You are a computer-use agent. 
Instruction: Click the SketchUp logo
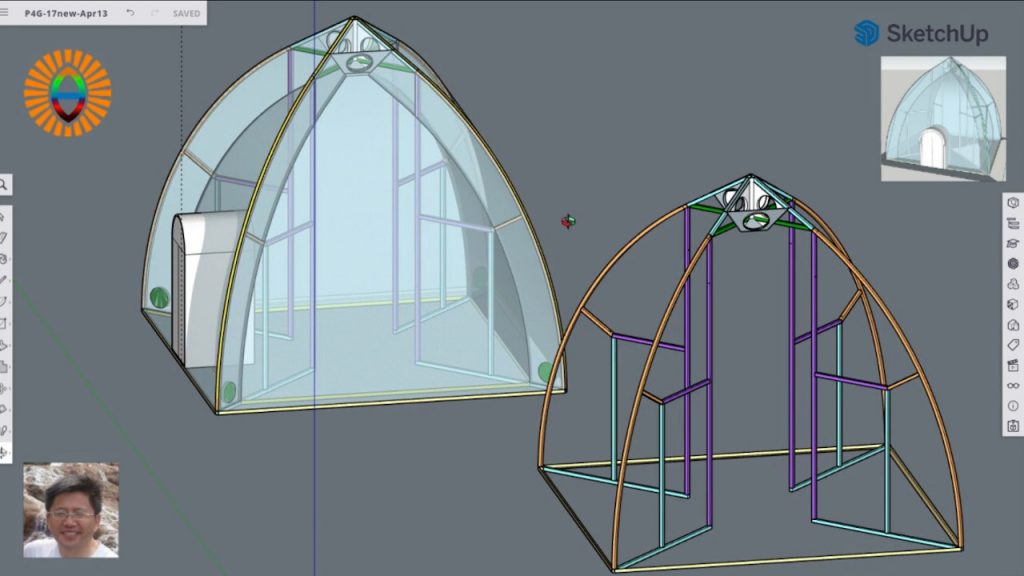pos(921,33)
